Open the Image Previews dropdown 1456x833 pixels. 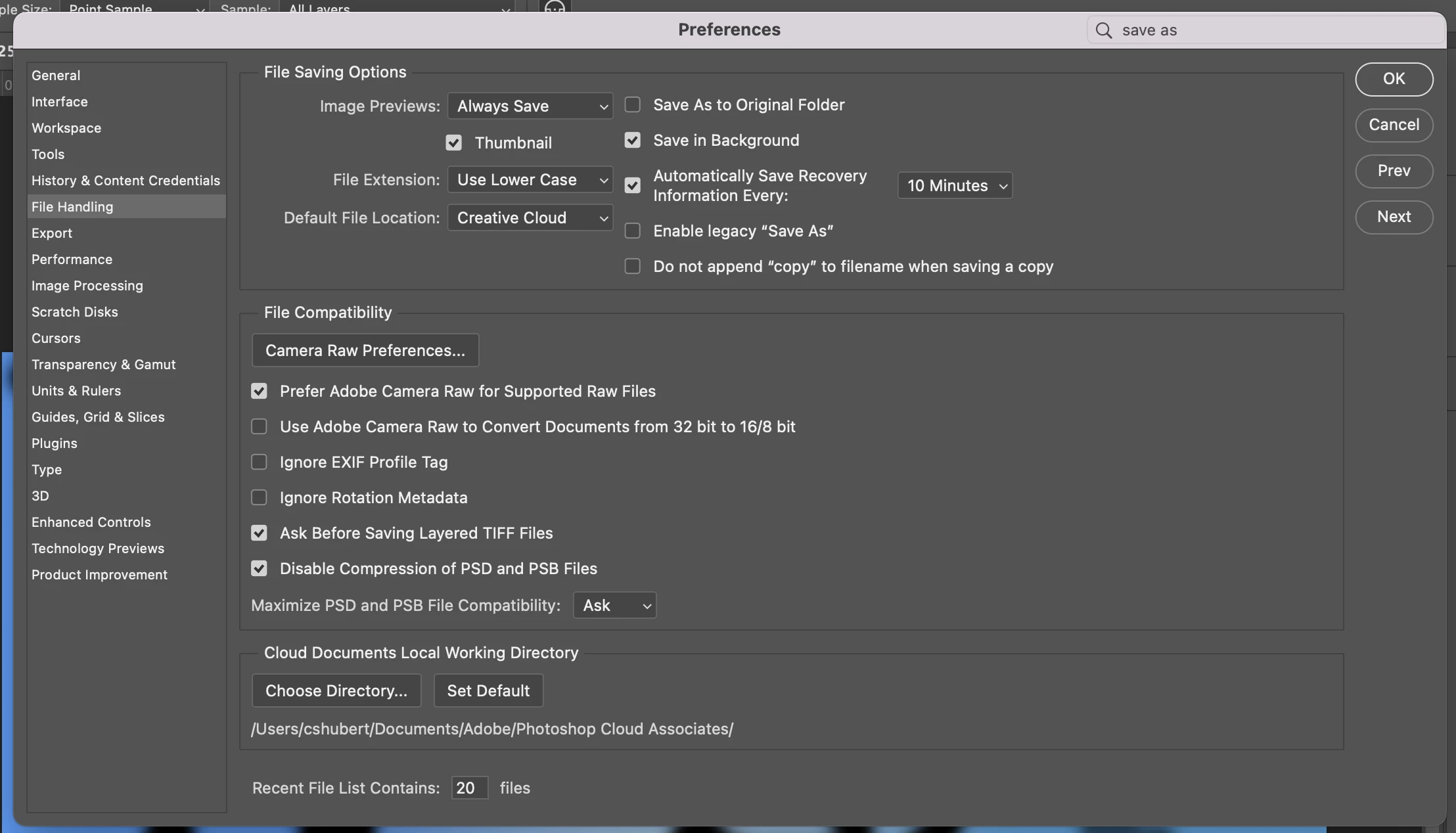pos(530,106)
